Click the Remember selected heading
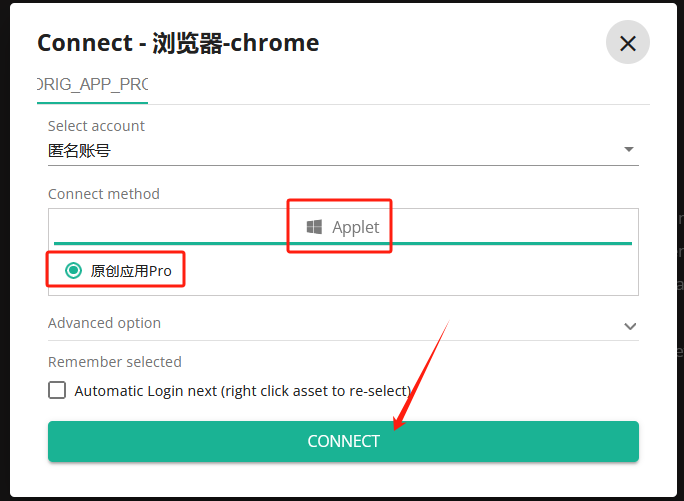The height and width of the screenshot is (501, 684). tap(114, 362)
